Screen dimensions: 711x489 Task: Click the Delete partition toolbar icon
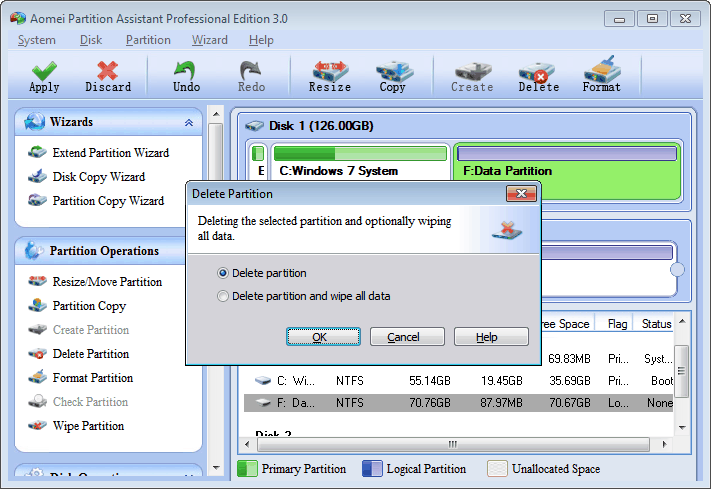coord(537,72)
